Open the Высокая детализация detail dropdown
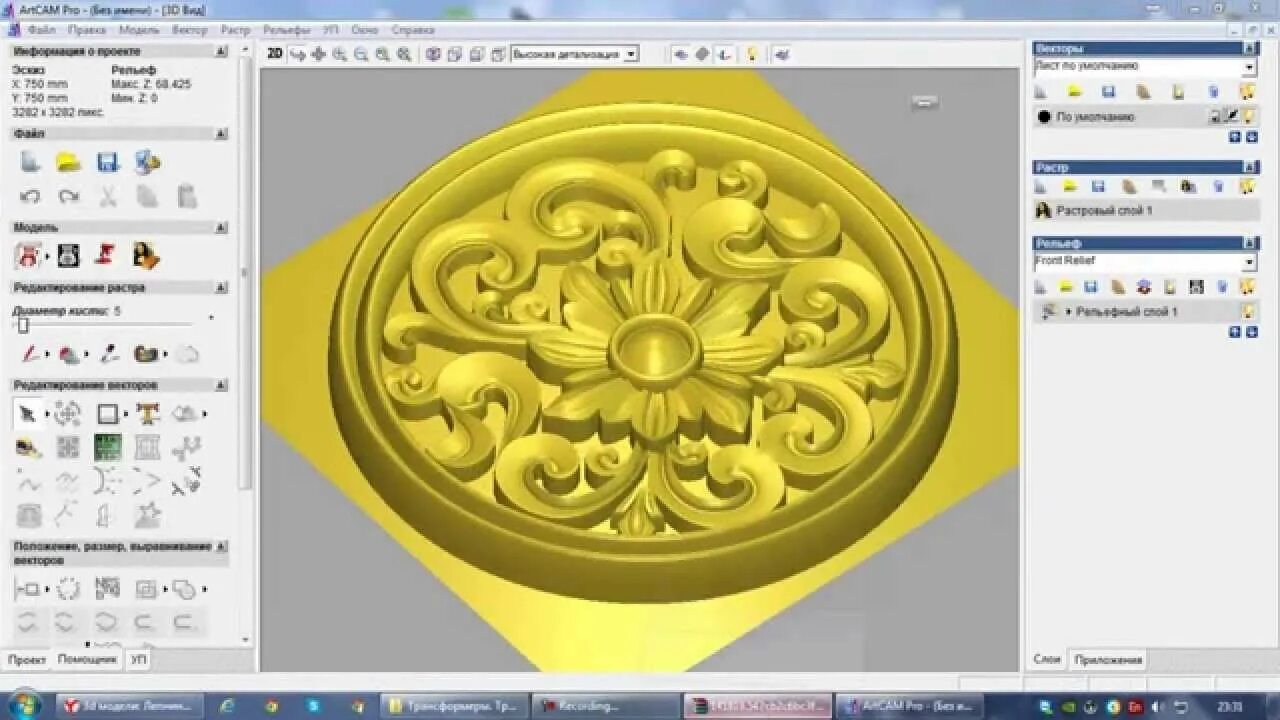This screenshot has width=1280, height=720. pos(631,55)
